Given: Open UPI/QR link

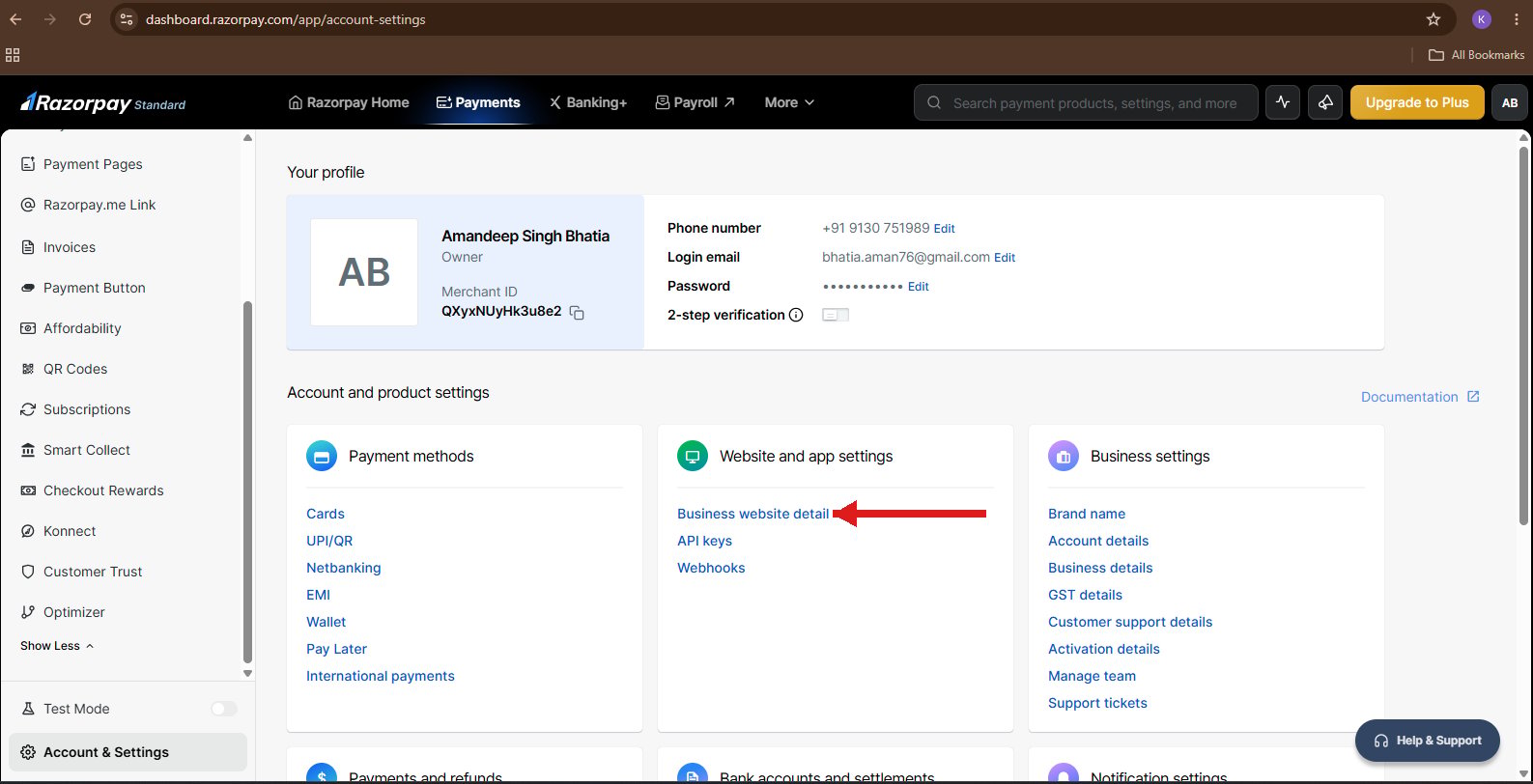Looking at the screenshot, I should pyautogui.click(x=329, y=541).
